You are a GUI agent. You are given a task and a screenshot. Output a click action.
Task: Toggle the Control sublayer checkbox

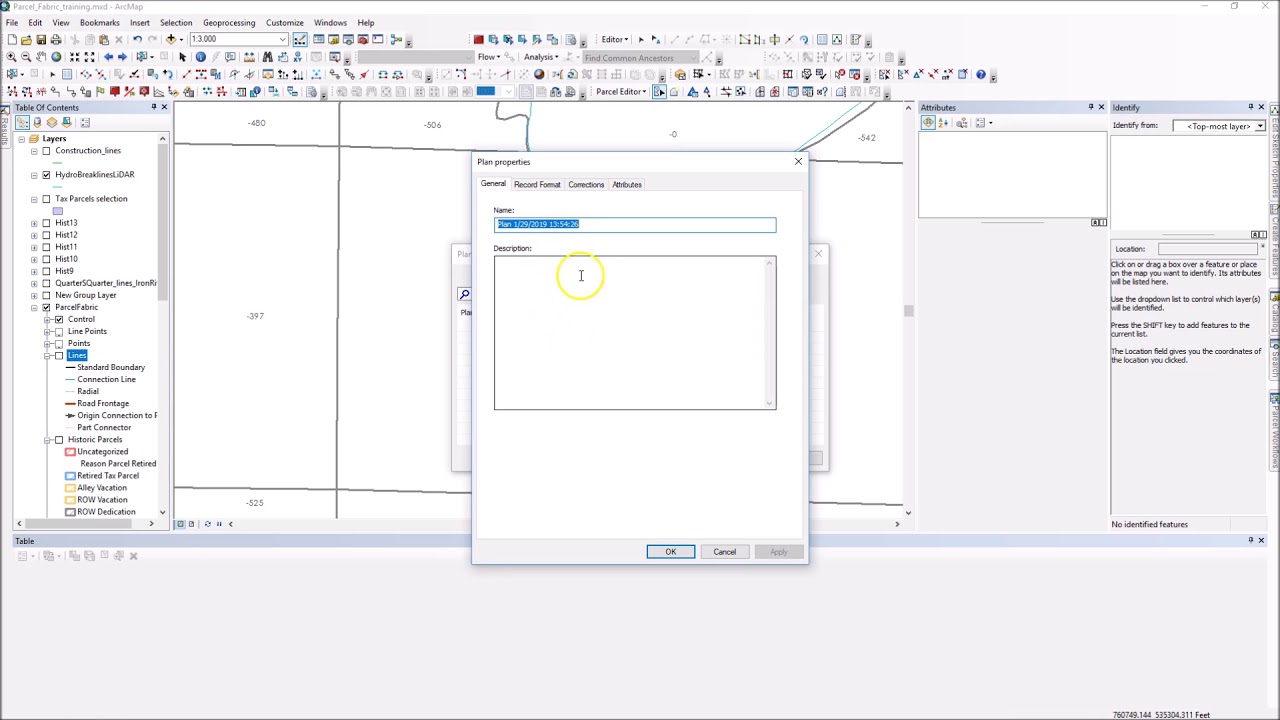(x=58, y=318)
